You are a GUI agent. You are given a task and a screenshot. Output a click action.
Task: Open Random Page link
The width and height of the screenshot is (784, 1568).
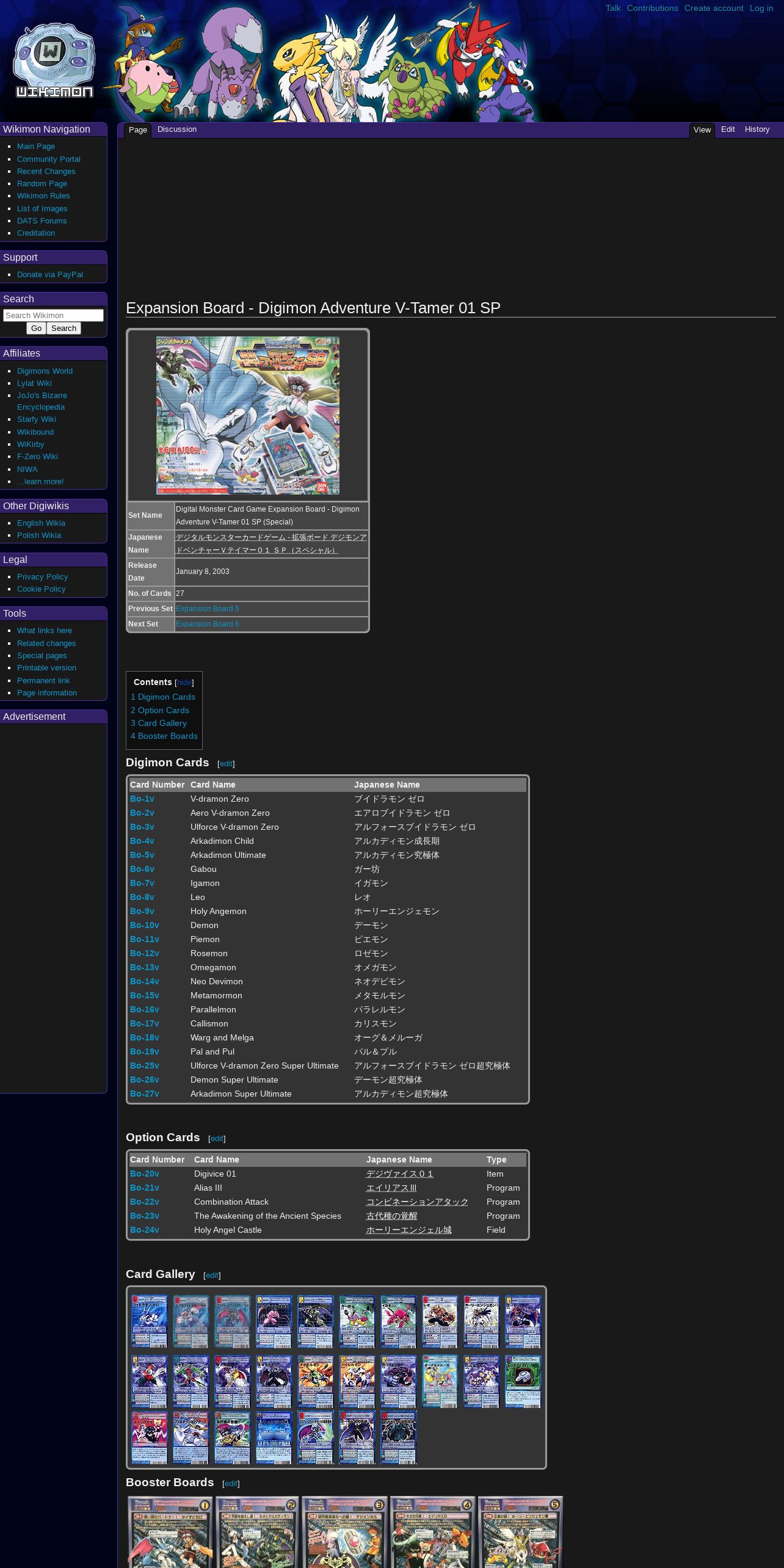click(42, 184)
